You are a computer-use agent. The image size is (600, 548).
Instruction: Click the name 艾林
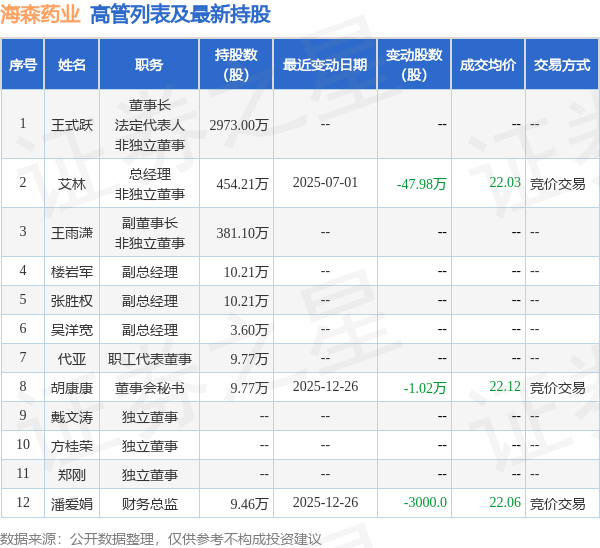pos(72,184)
